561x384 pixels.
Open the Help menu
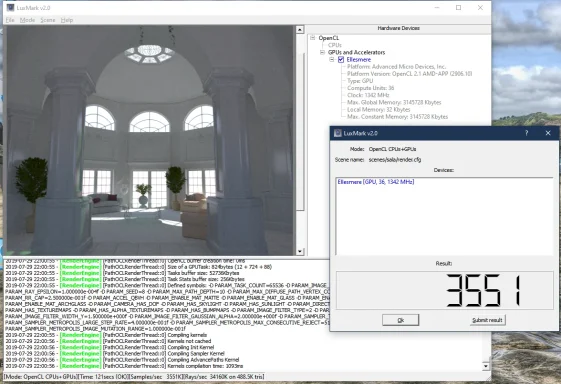[67, 20]
